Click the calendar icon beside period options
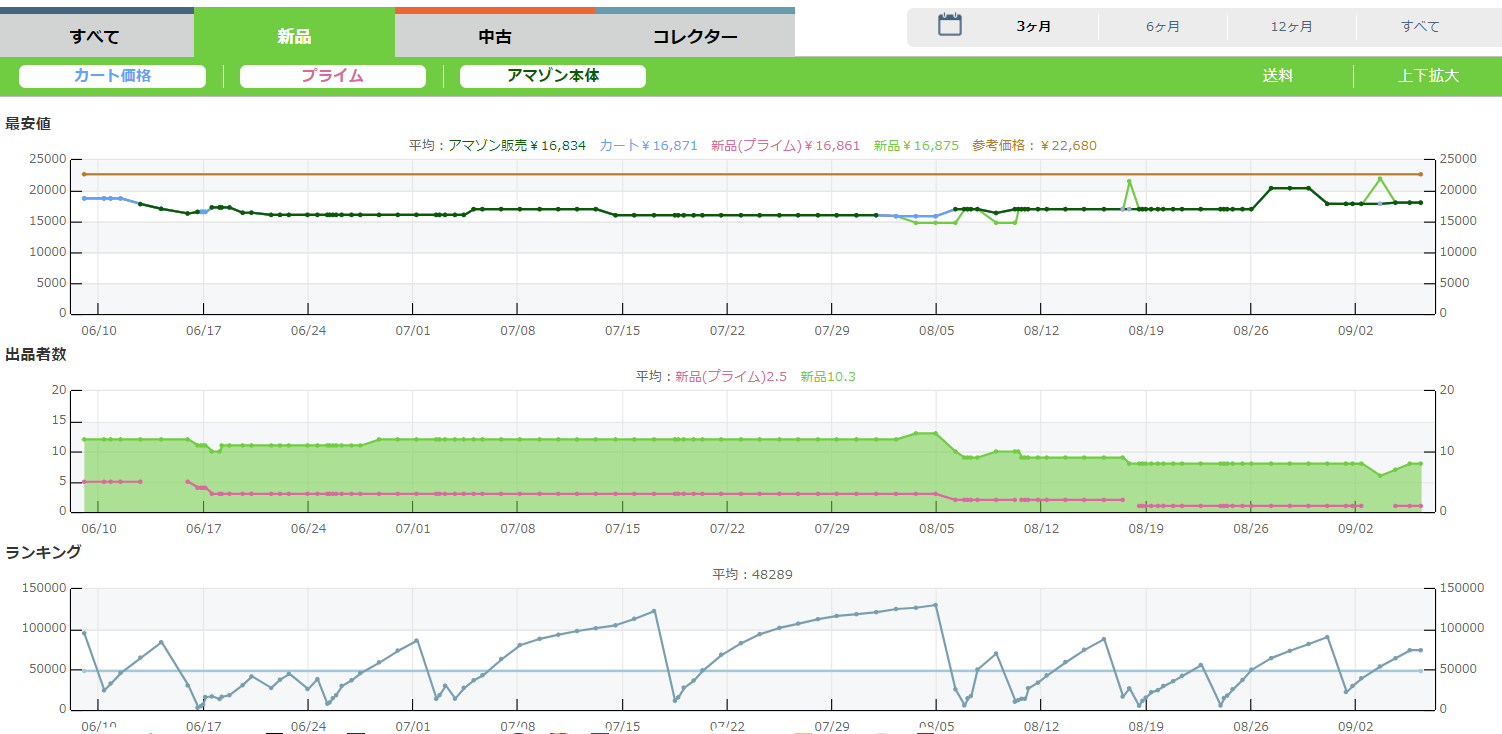Screen dimensions: 1502x734 [949, 26]
